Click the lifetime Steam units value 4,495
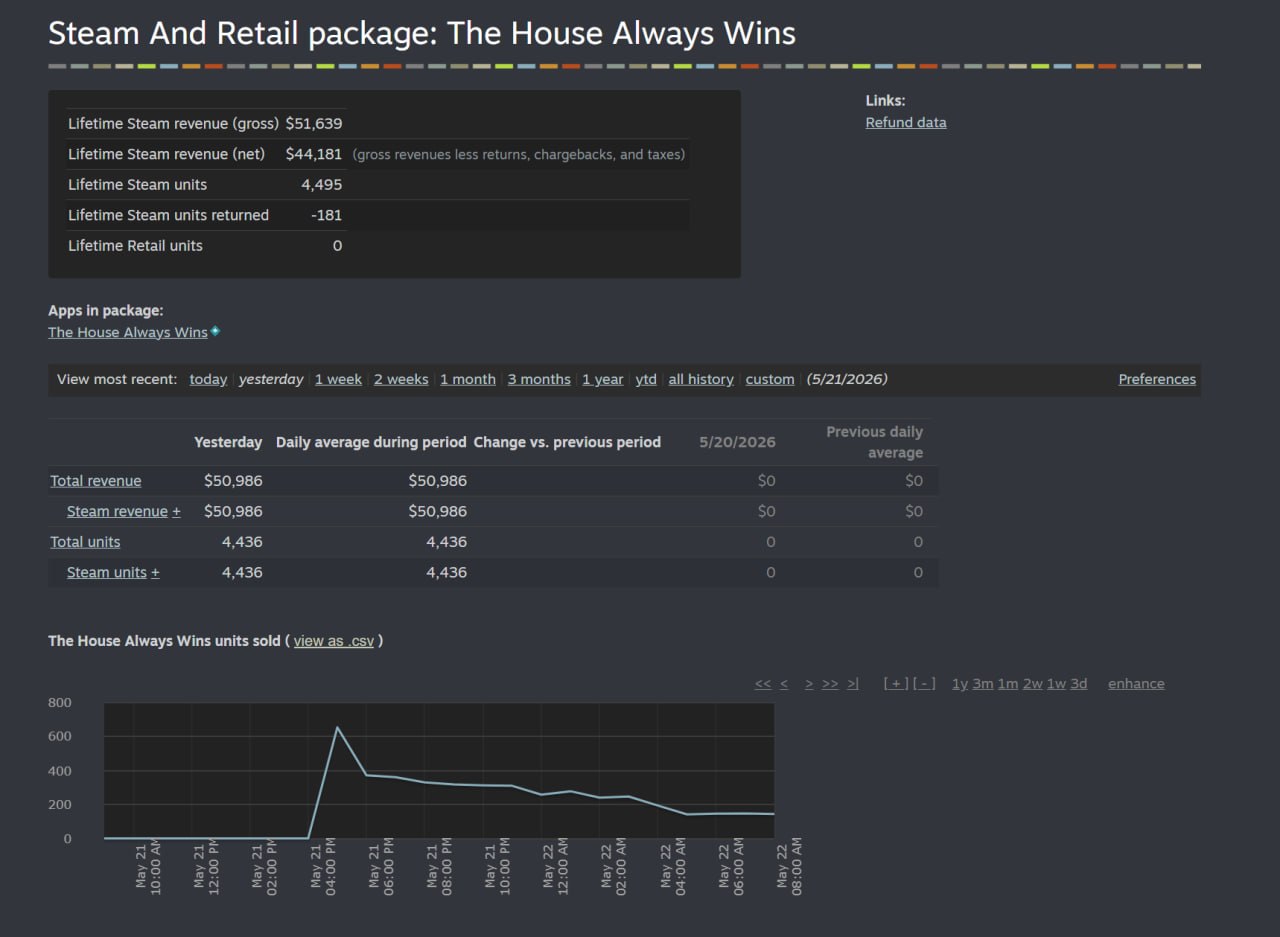The height and width of the screenshot is (937, 1280). pos(322,185)
